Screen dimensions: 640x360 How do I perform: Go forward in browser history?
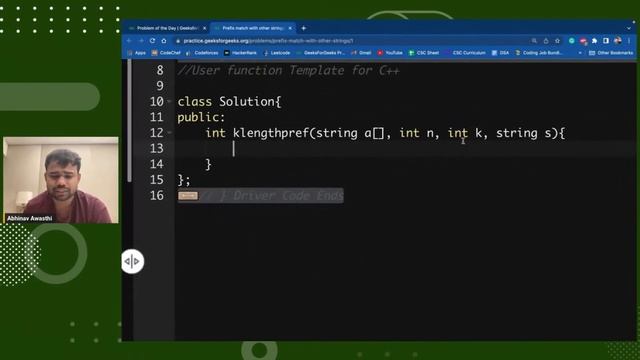tap(141, 41)
